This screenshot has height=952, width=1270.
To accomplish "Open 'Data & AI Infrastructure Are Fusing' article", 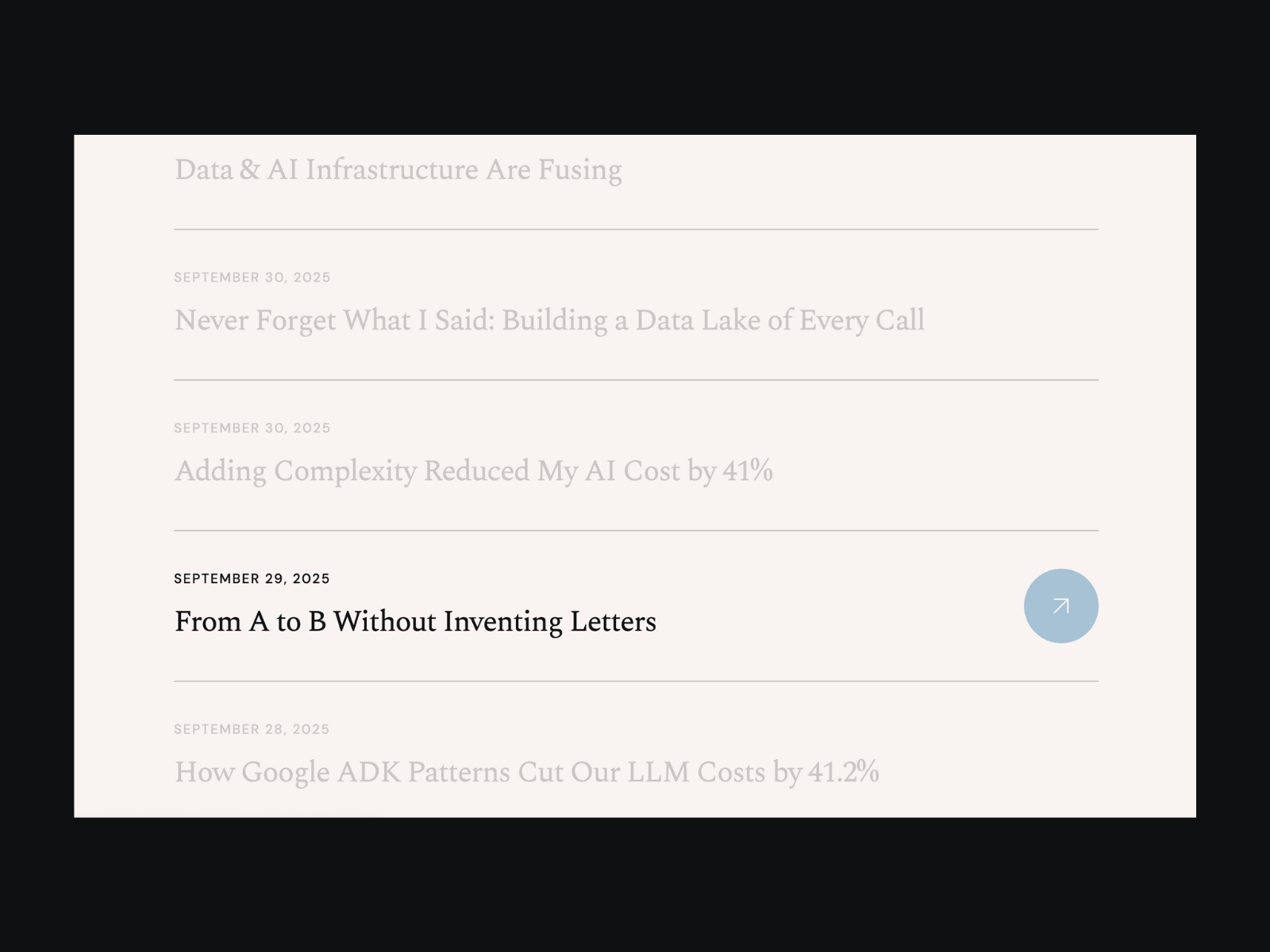I will 398,170.
